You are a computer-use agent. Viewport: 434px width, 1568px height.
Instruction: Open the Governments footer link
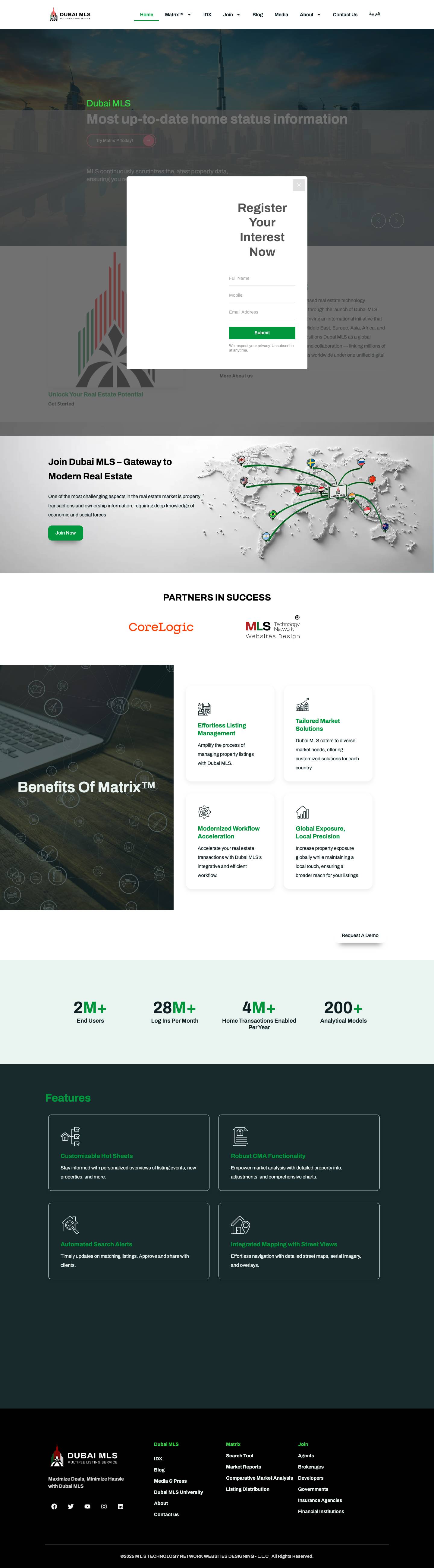(x=313, y=1490)
